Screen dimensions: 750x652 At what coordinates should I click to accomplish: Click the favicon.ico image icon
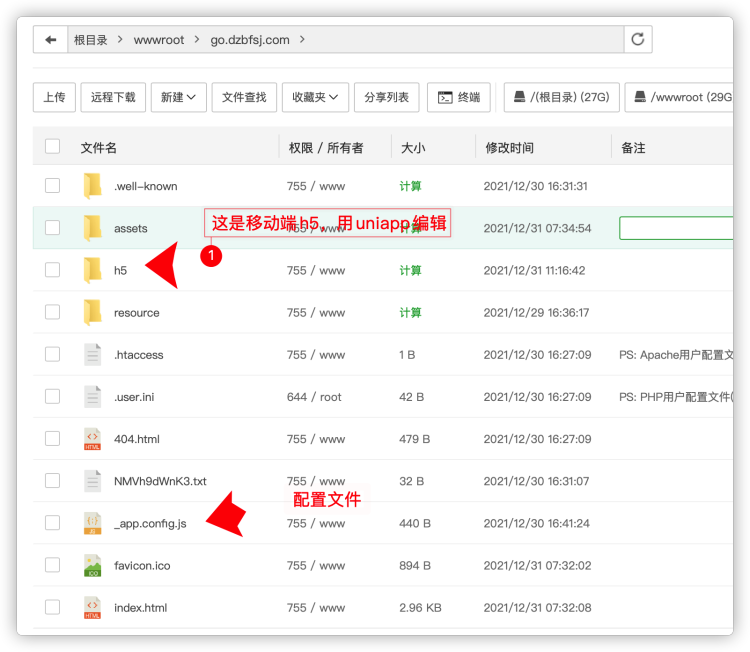click(92, 565)
